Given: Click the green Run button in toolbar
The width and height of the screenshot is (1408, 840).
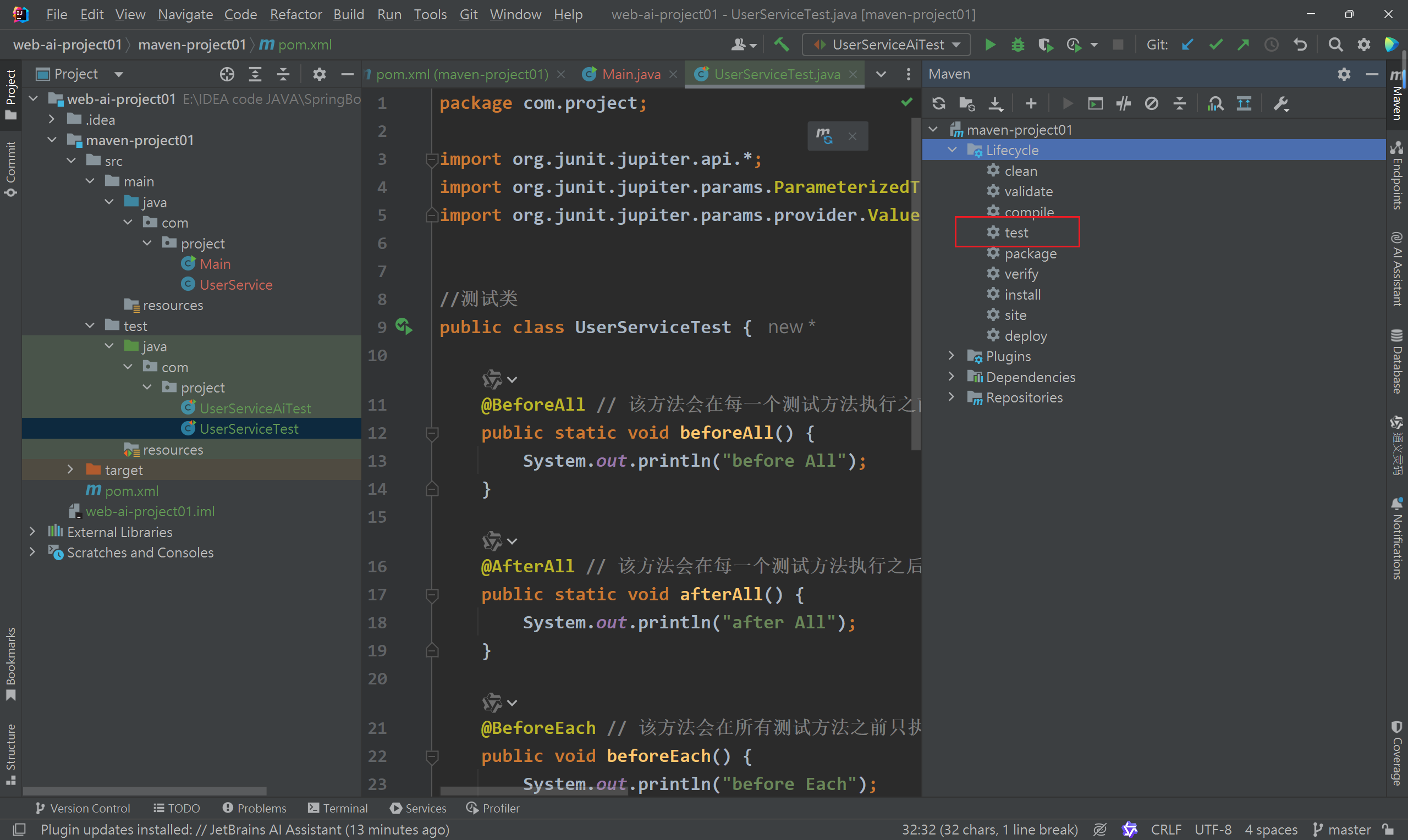Looking at the screenshot, I should pos(989,45).
